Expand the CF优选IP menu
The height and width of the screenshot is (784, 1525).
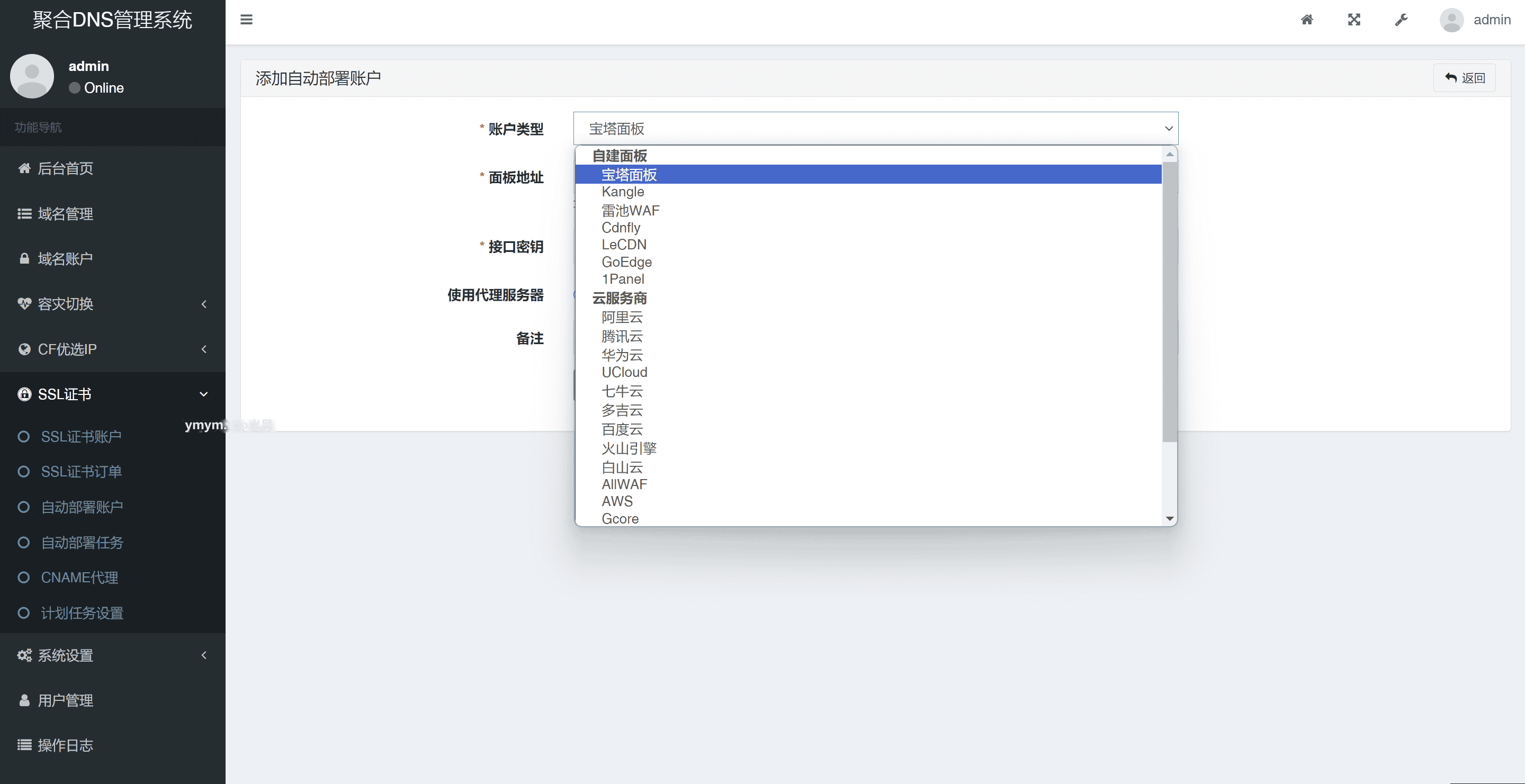click(112, 349)
